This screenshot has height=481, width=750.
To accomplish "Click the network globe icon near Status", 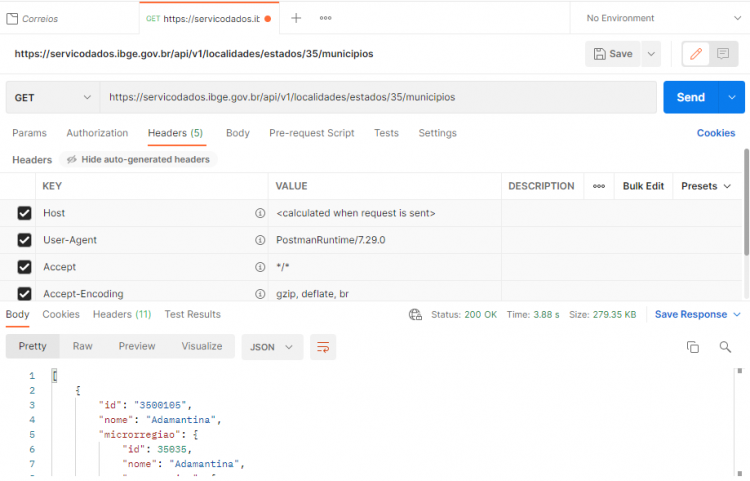I will [415, 315].
